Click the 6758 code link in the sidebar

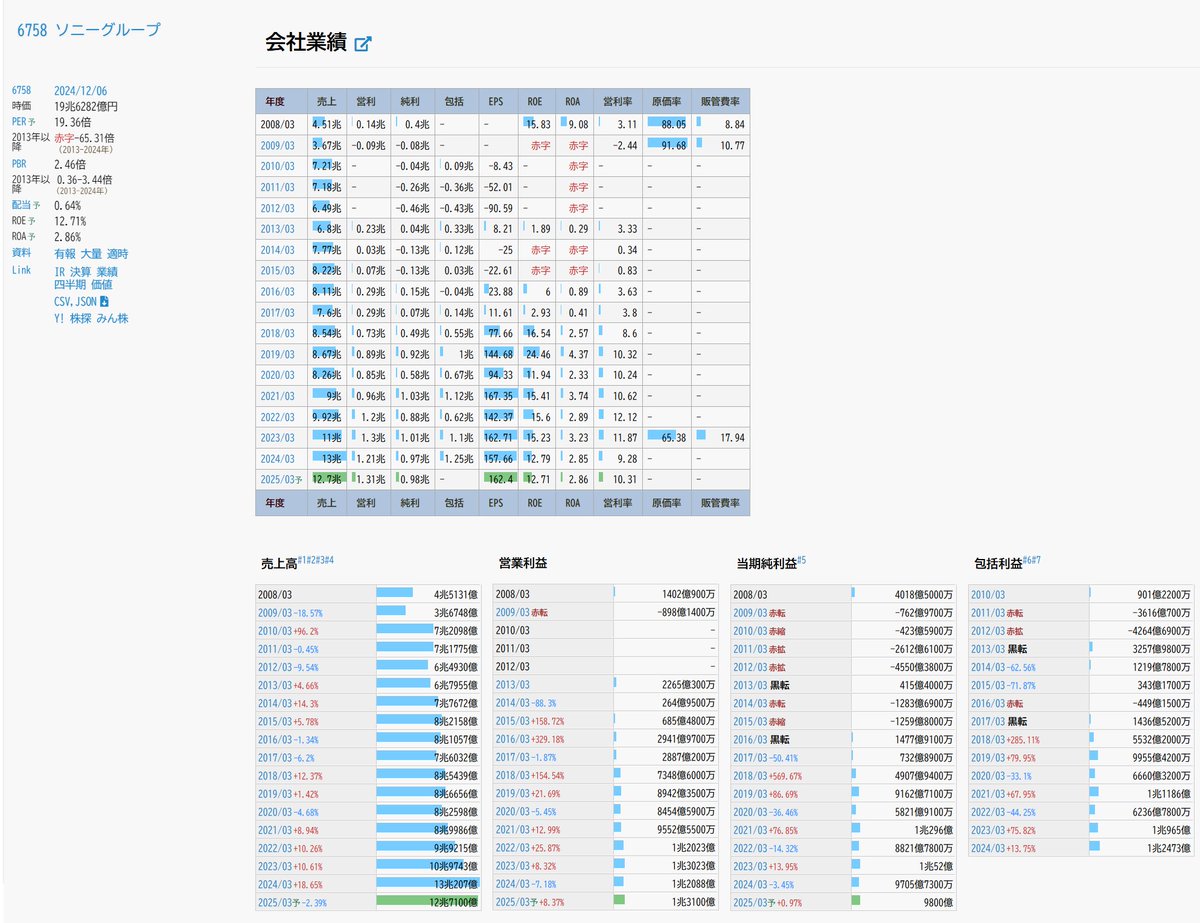tap(22, 91)
